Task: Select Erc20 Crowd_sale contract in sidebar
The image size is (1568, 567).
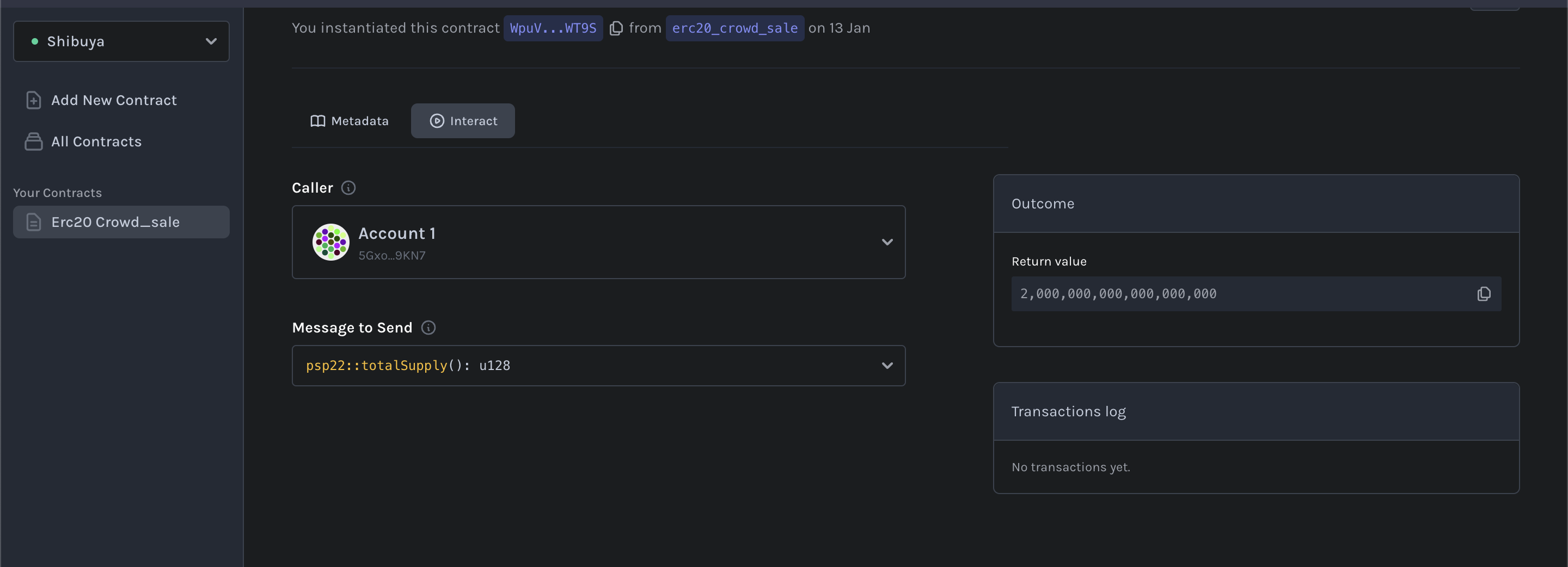Action: tap(121, 222)
